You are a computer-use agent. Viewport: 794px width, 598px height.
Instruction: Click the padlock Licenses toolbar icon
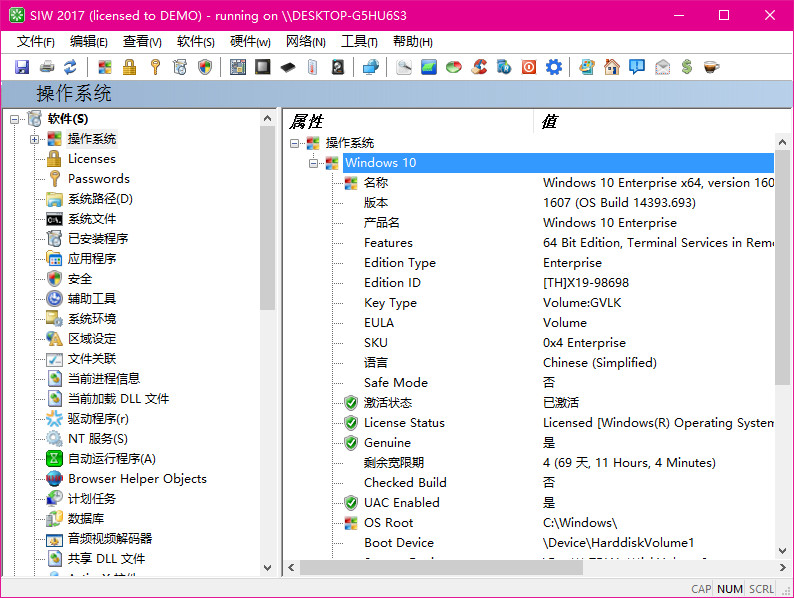[130, 67]
